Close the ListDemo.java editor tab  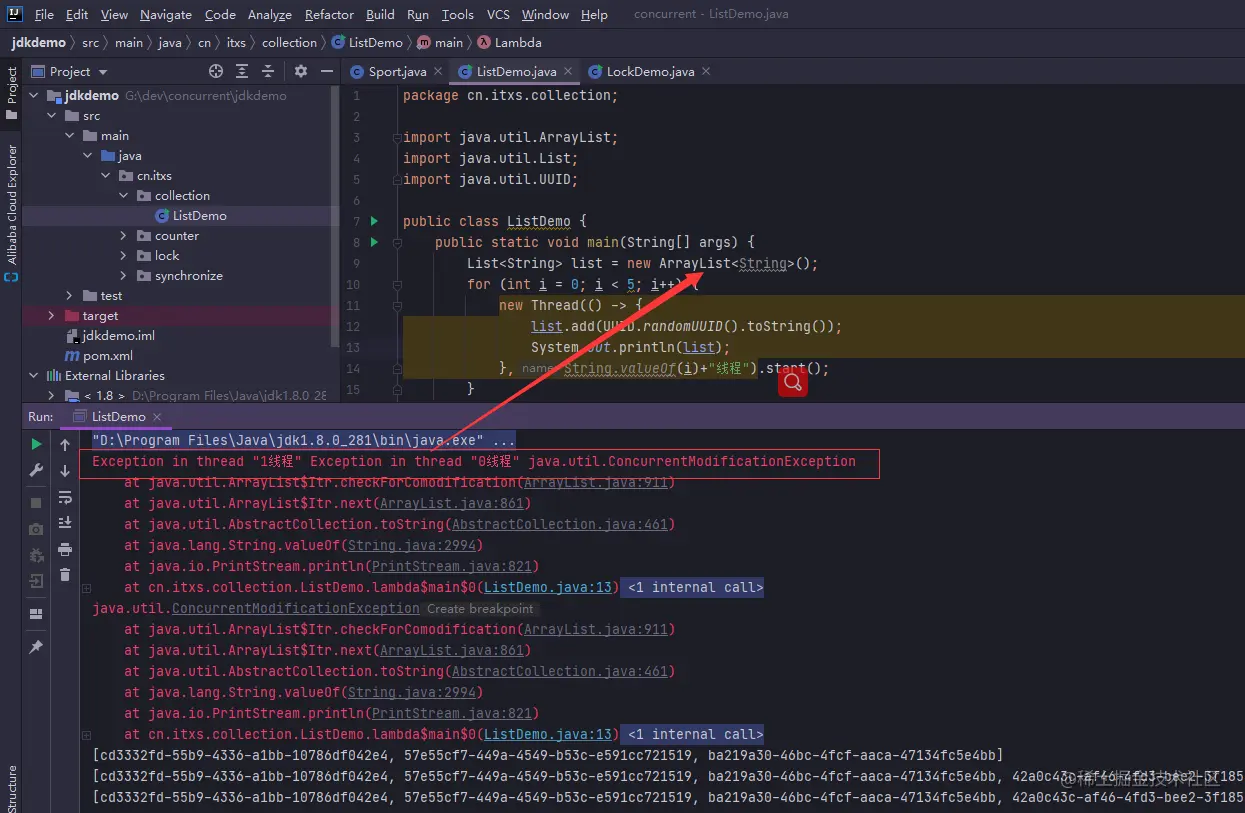pos(568,71)
